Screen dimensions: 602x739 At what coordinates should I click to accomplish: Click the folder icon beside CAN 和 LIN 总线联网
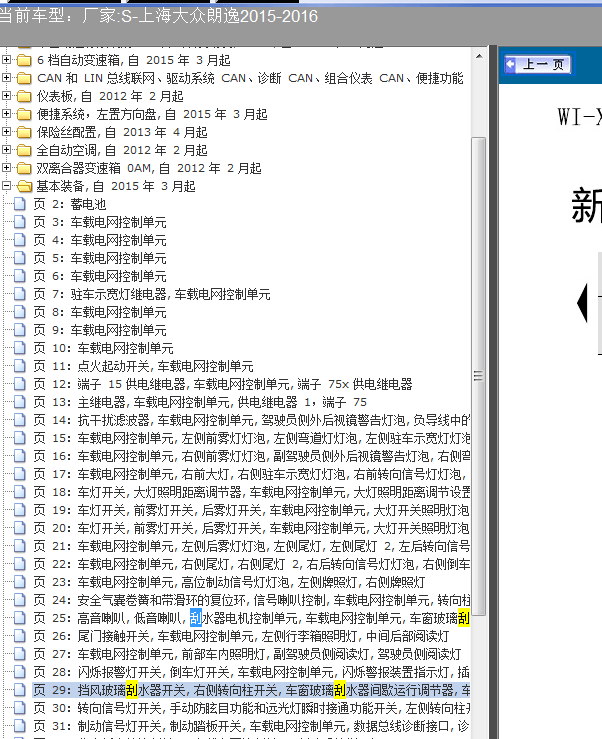click(x=24, y=78)
